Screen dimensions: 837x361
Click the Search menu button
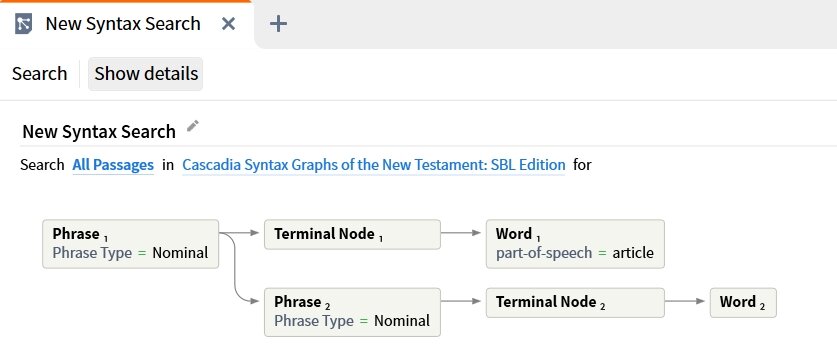[40, 74]
